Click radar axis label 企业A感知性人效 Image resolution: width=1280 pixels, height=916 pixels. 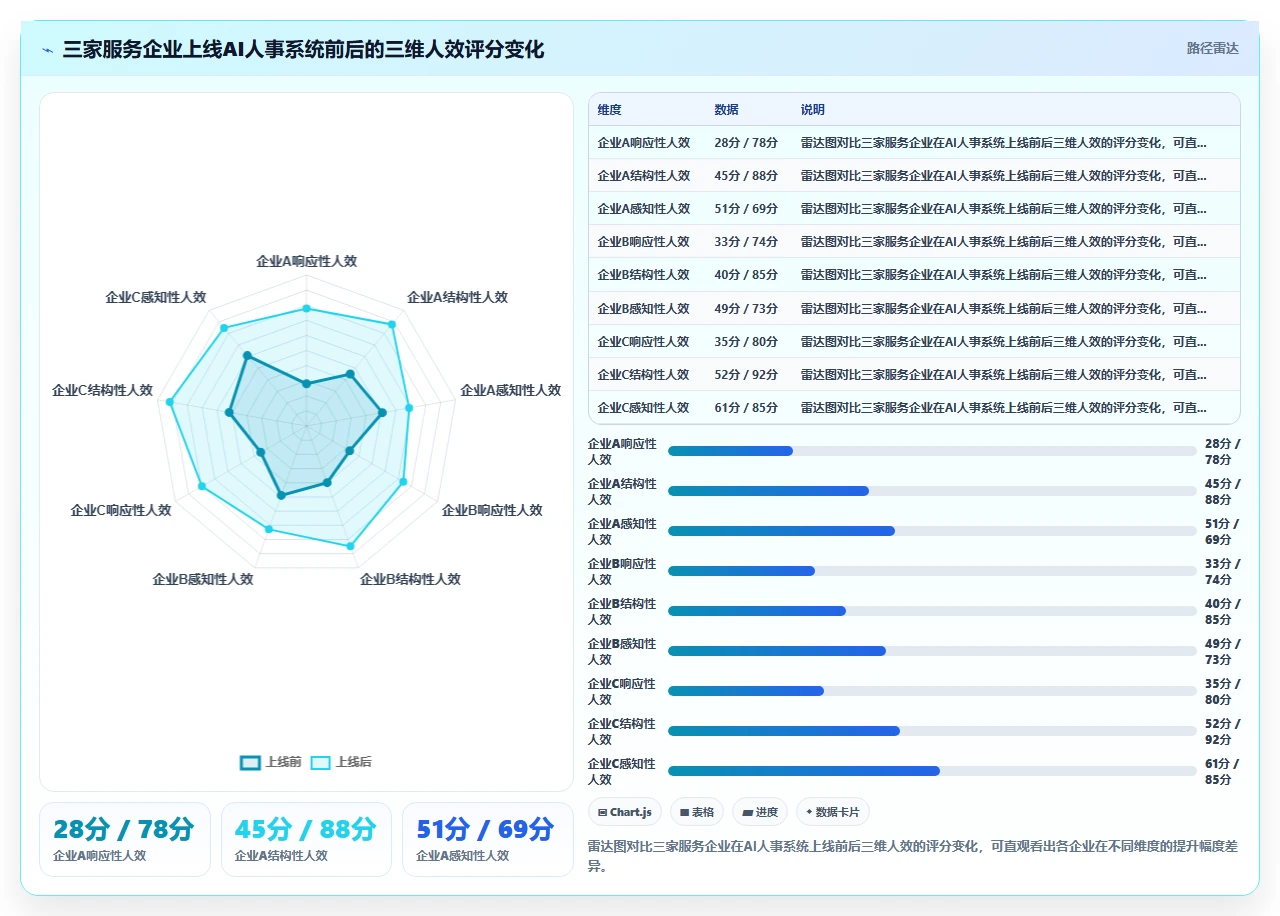(x=510, y=391)
